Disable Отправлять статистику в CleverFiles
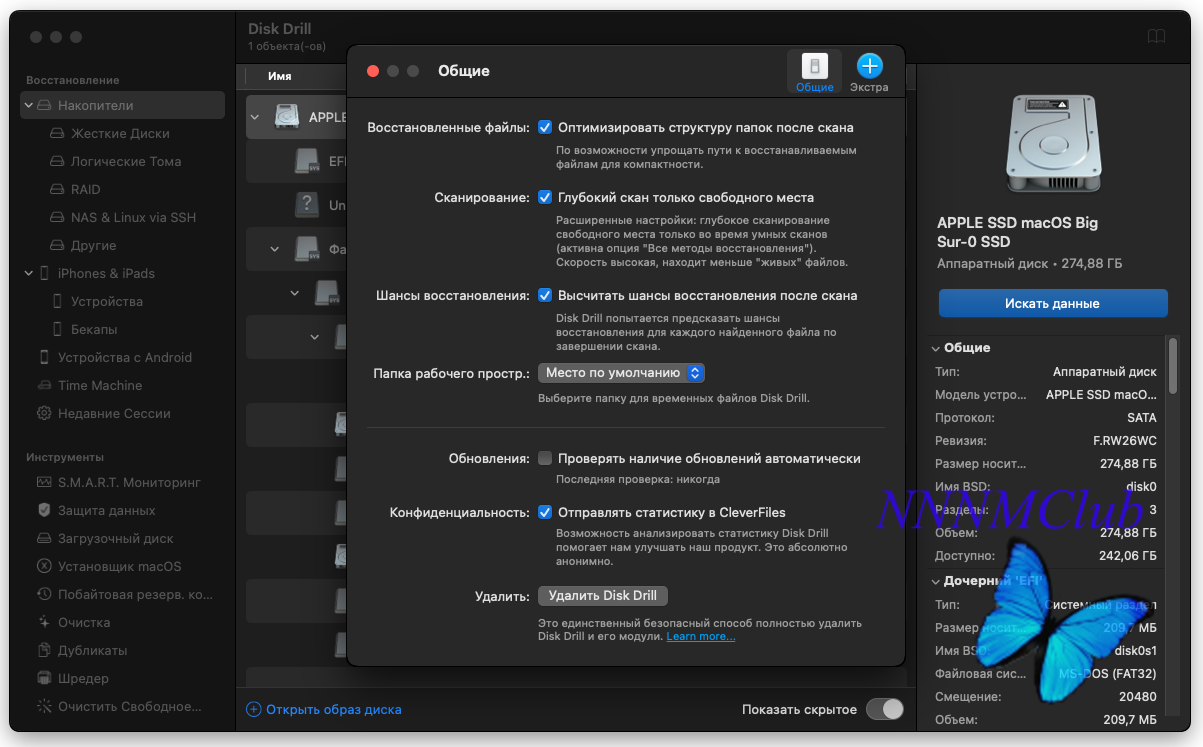The width and height of the screenshot is (1203, 747). (545, 512)
